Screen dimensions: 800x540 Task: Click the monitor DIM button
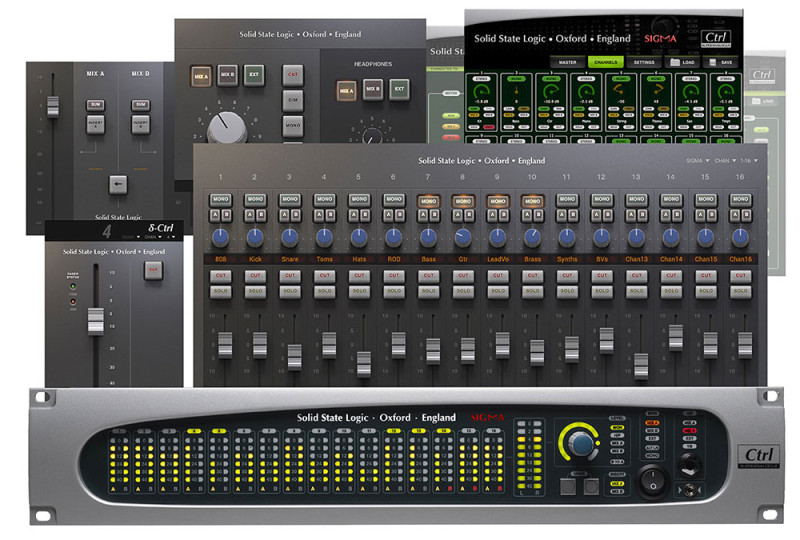point(293,101)
